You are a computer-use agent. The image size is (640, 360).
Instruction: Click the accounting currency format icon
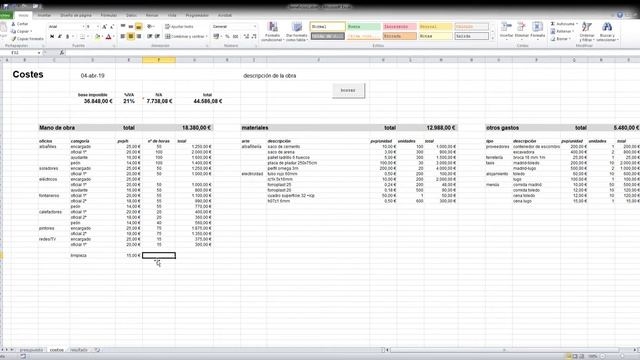pyautogui.click(x=216, y=36)
